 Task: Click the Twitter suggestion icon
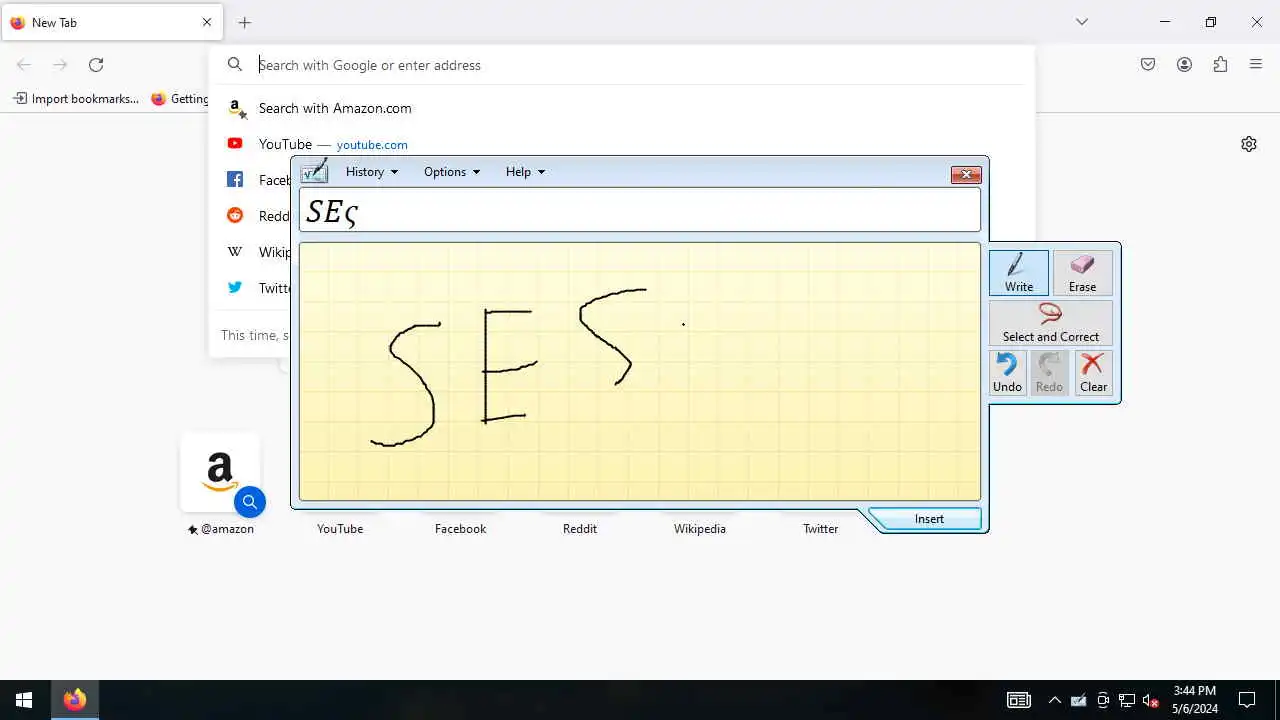click(x=235, y=288)
